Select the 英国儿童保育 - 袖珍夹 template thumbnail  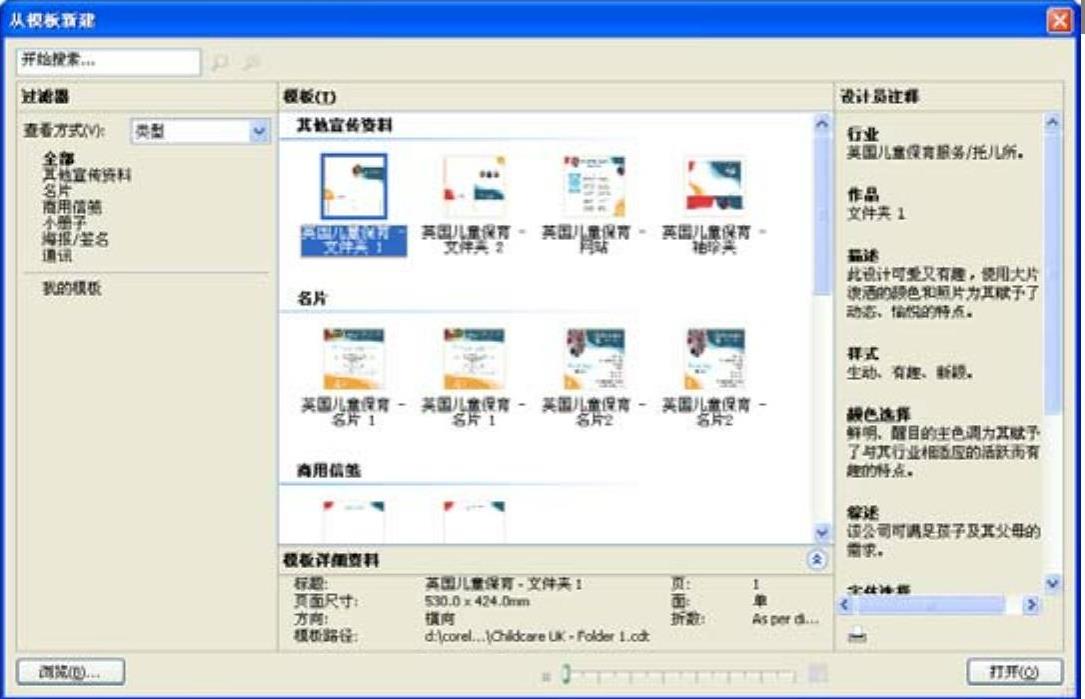point(714,187)
